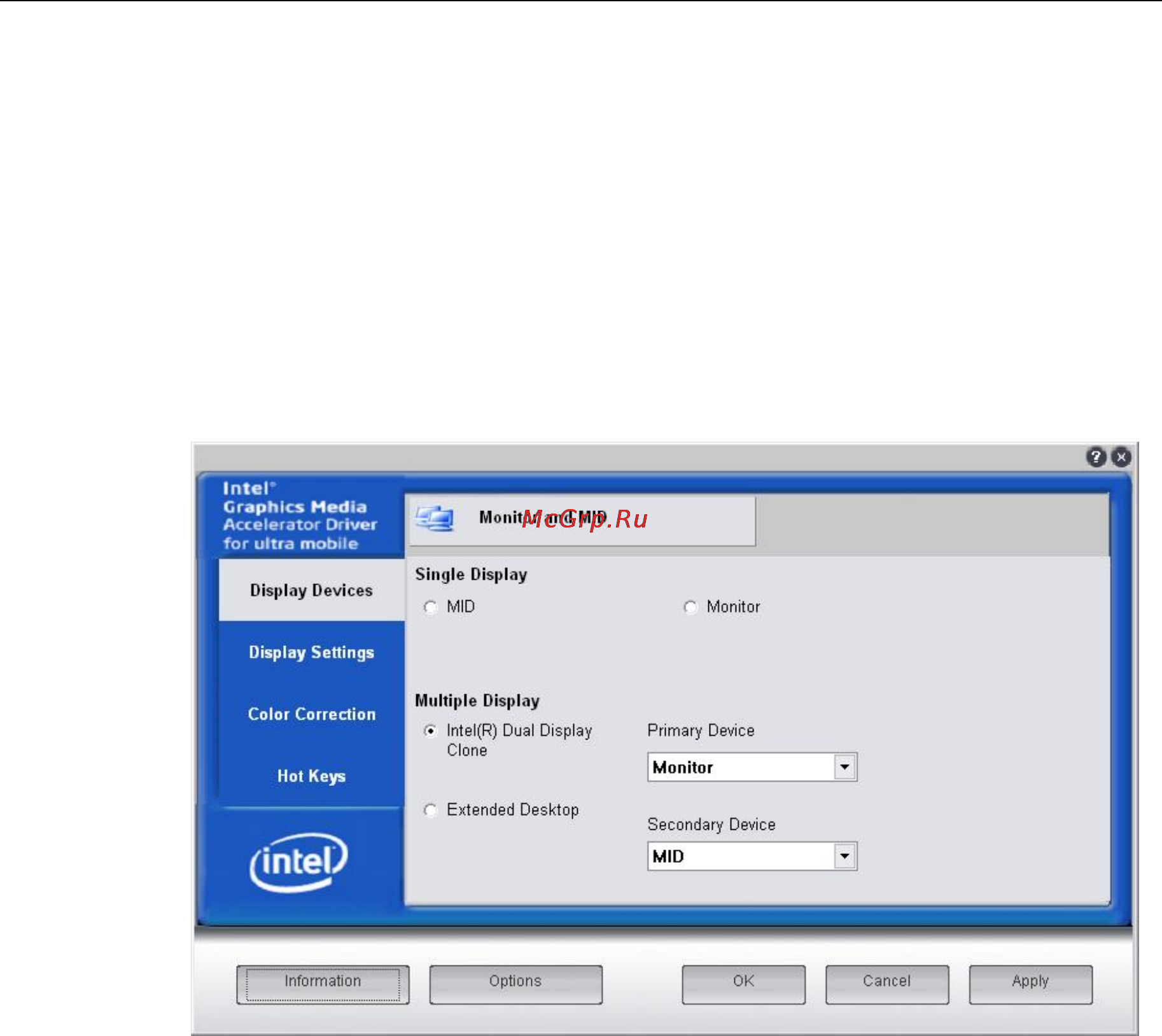Open the Secondary Device dropdown
Viewport: 1162px width, 1036px height.
click(x=844, y=856)
